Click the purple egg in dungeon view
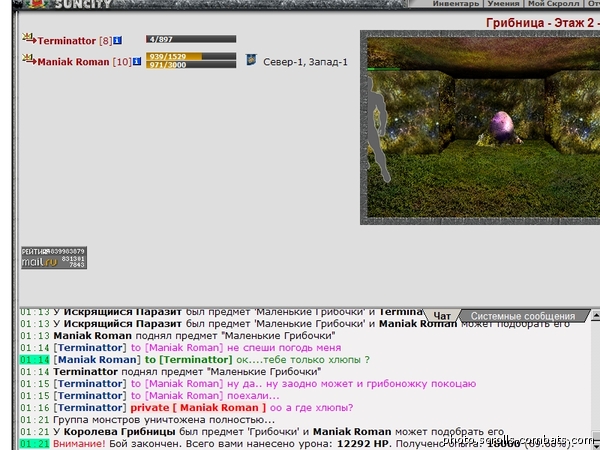The image size is (600, 450). coord(502,127)
